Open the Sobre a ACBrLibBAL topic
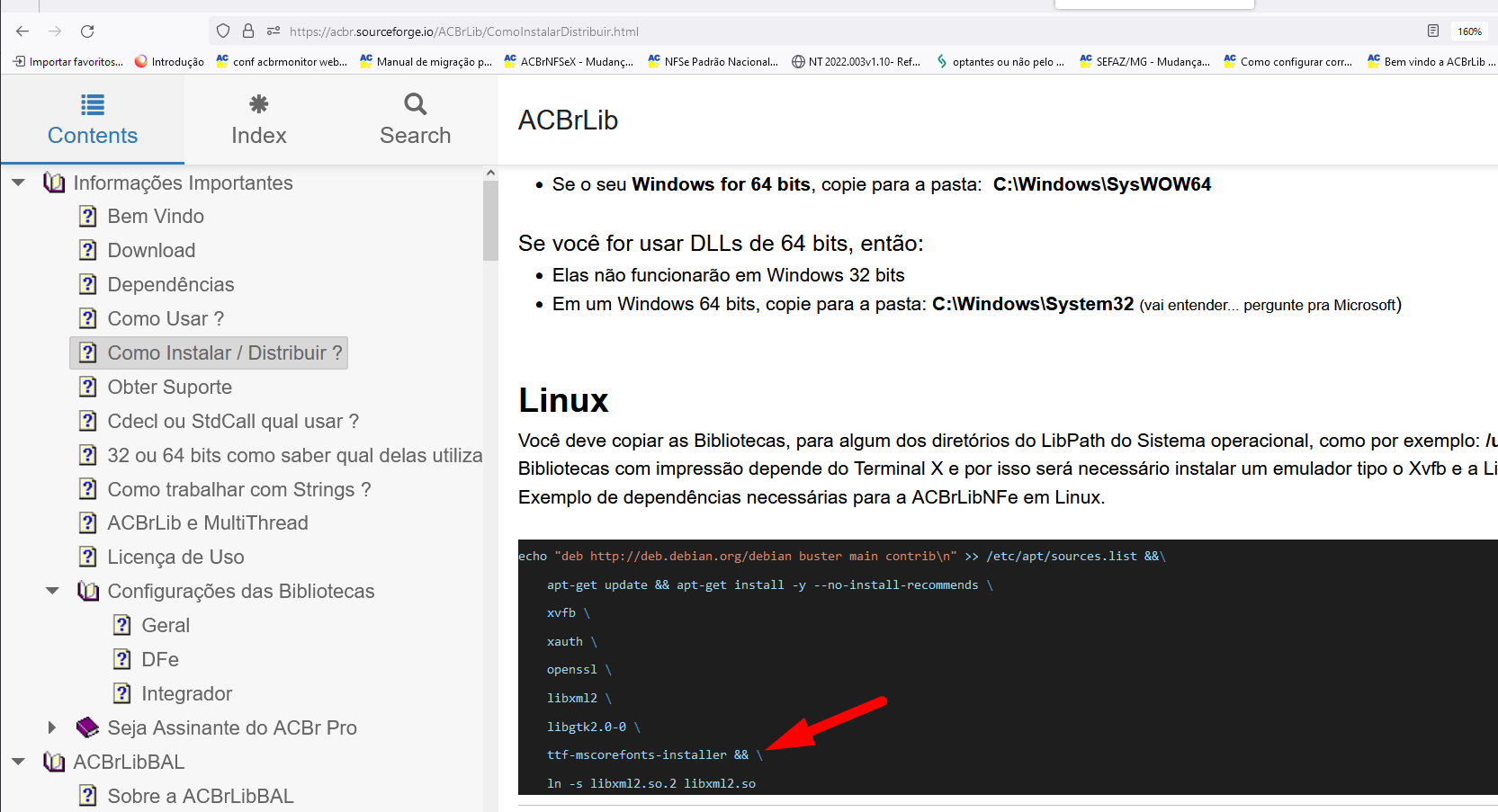 (186, 796)
